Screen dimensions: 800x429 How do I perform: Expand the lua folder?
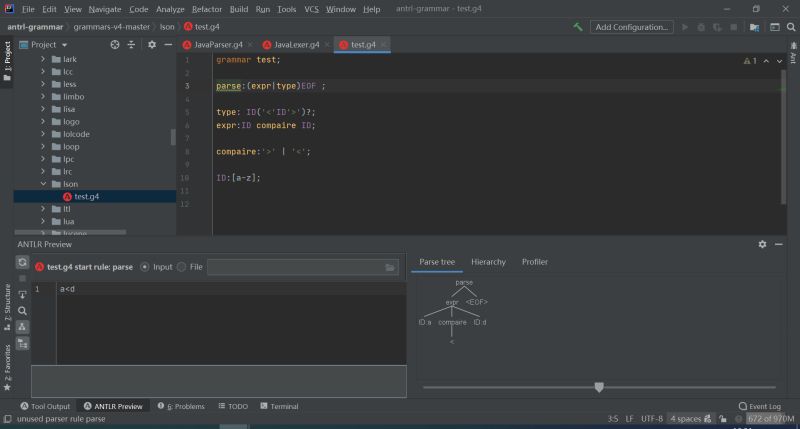pyautogui.click(x=43, y=221)
